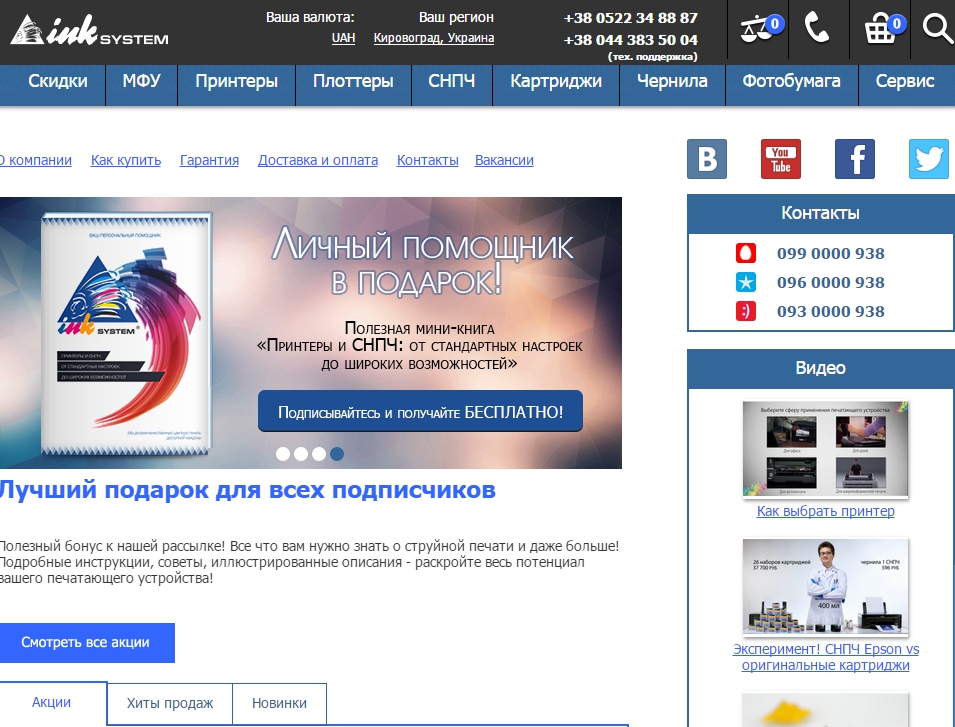Open the Эксперимент! СНПЧ Epson video link
Screen dimensions: 955x727
[825, 657]
